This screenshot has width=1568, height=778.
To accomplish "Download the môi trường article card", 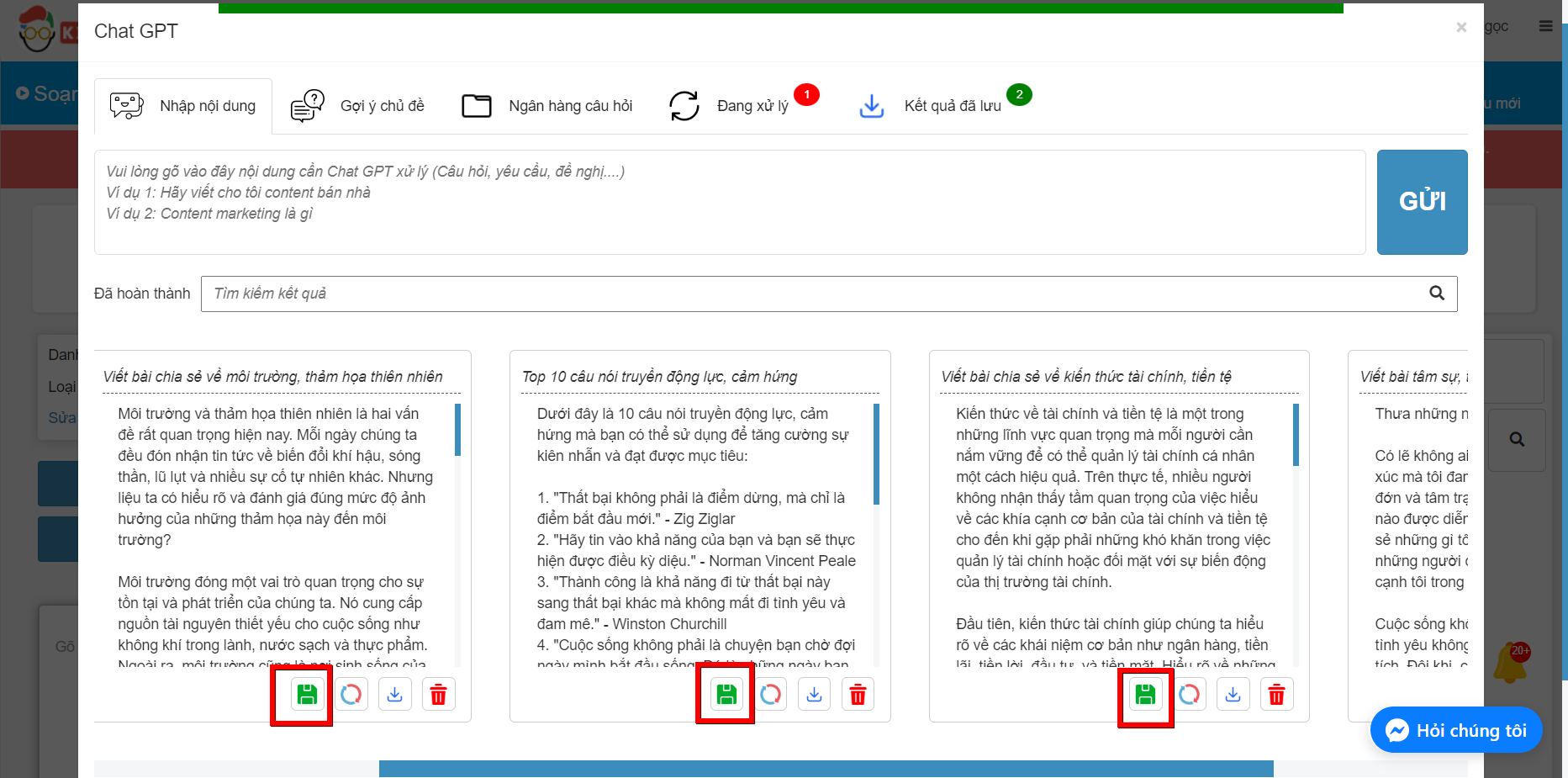I will click(x=394, y=695).
